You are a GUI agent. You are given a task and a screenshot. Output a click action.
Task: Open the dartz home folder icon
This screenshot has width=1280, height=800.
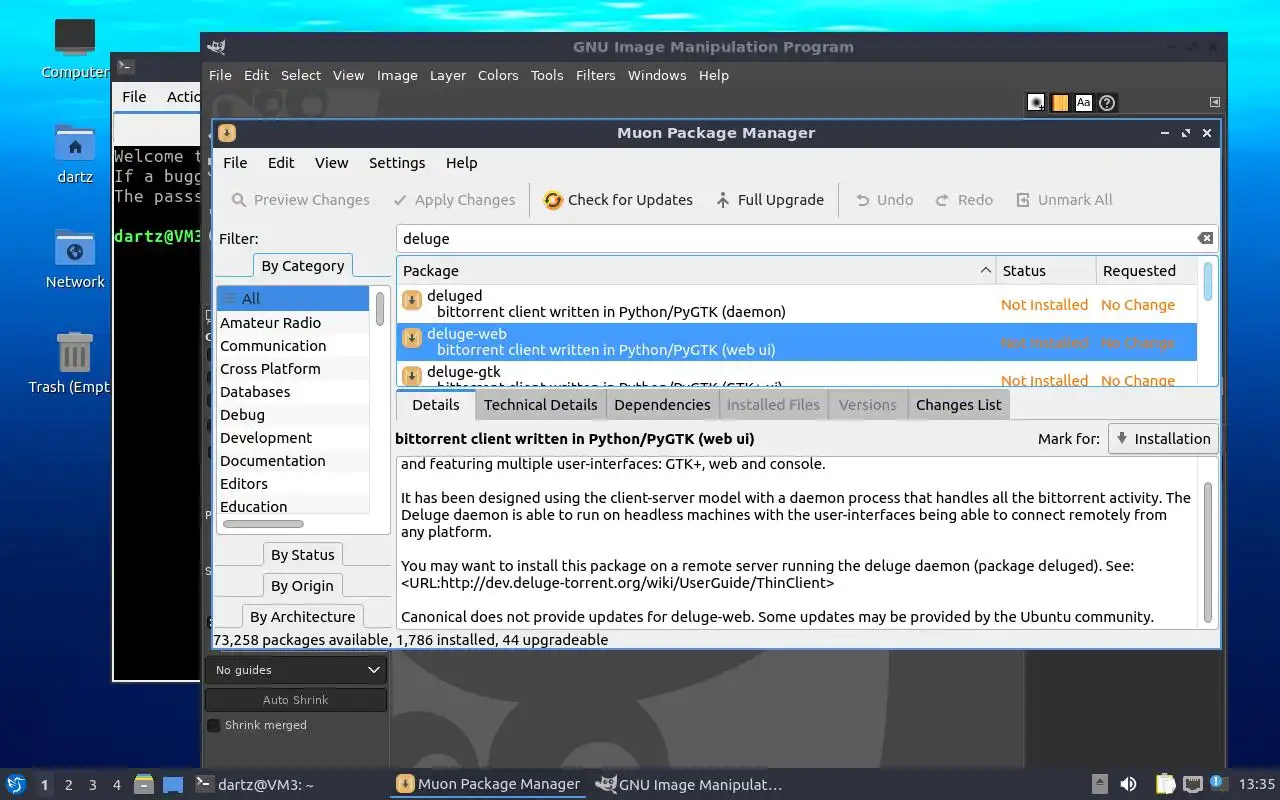75,154
